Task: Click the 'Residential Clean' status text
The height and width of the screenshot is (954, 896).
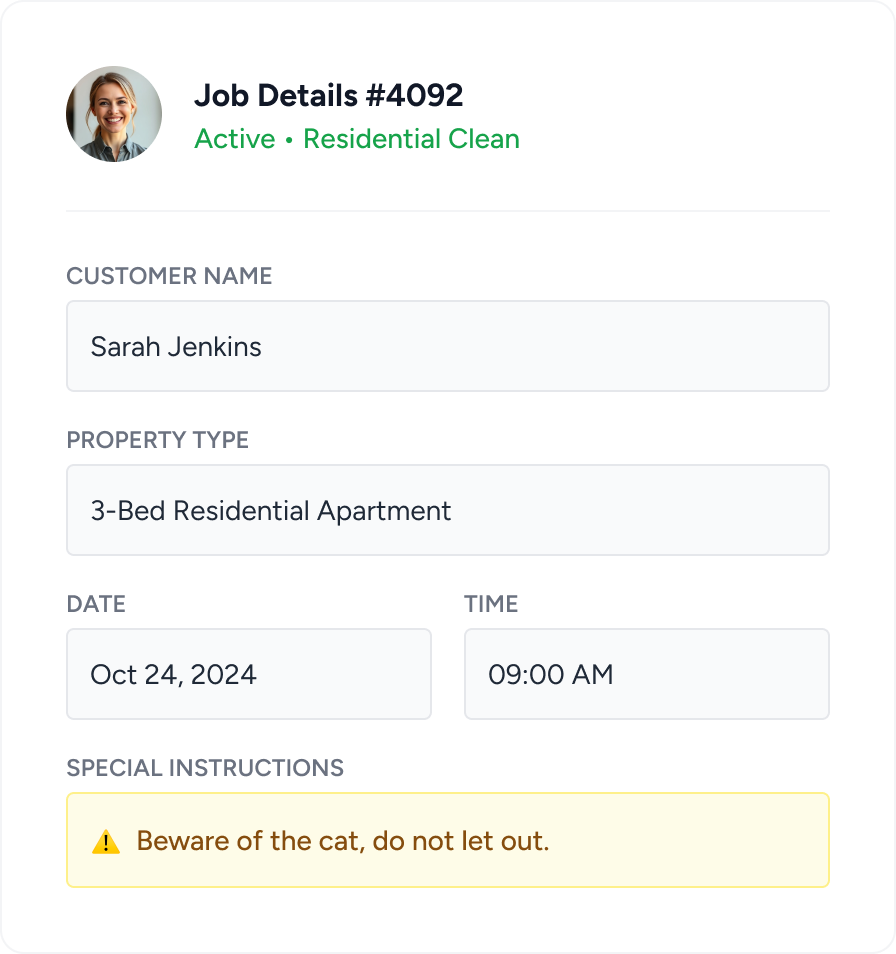Action: [x=411, y=139]
